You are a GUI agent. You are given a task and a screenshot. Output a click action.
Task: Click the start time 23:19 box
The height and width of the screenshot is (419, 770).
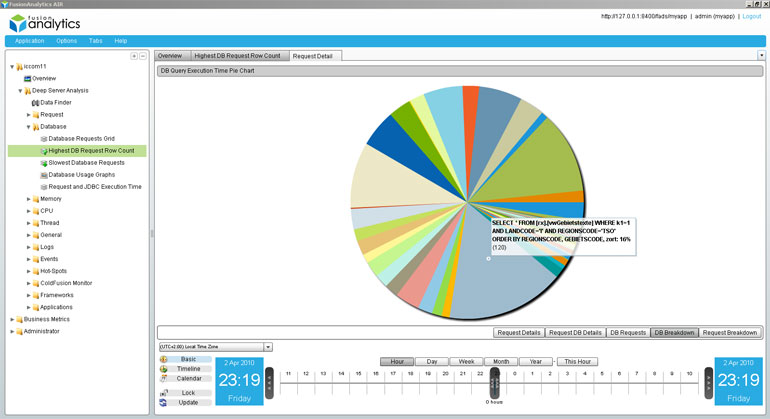239,381
